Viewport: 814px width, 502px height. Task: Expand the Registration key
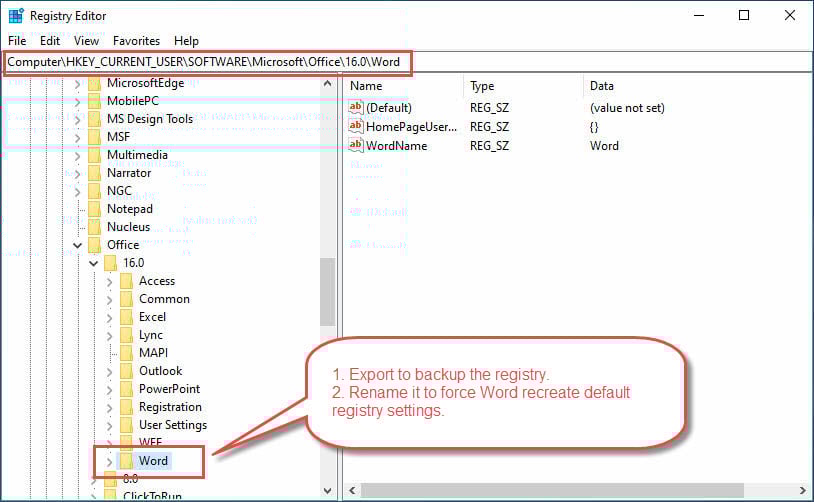110,408
